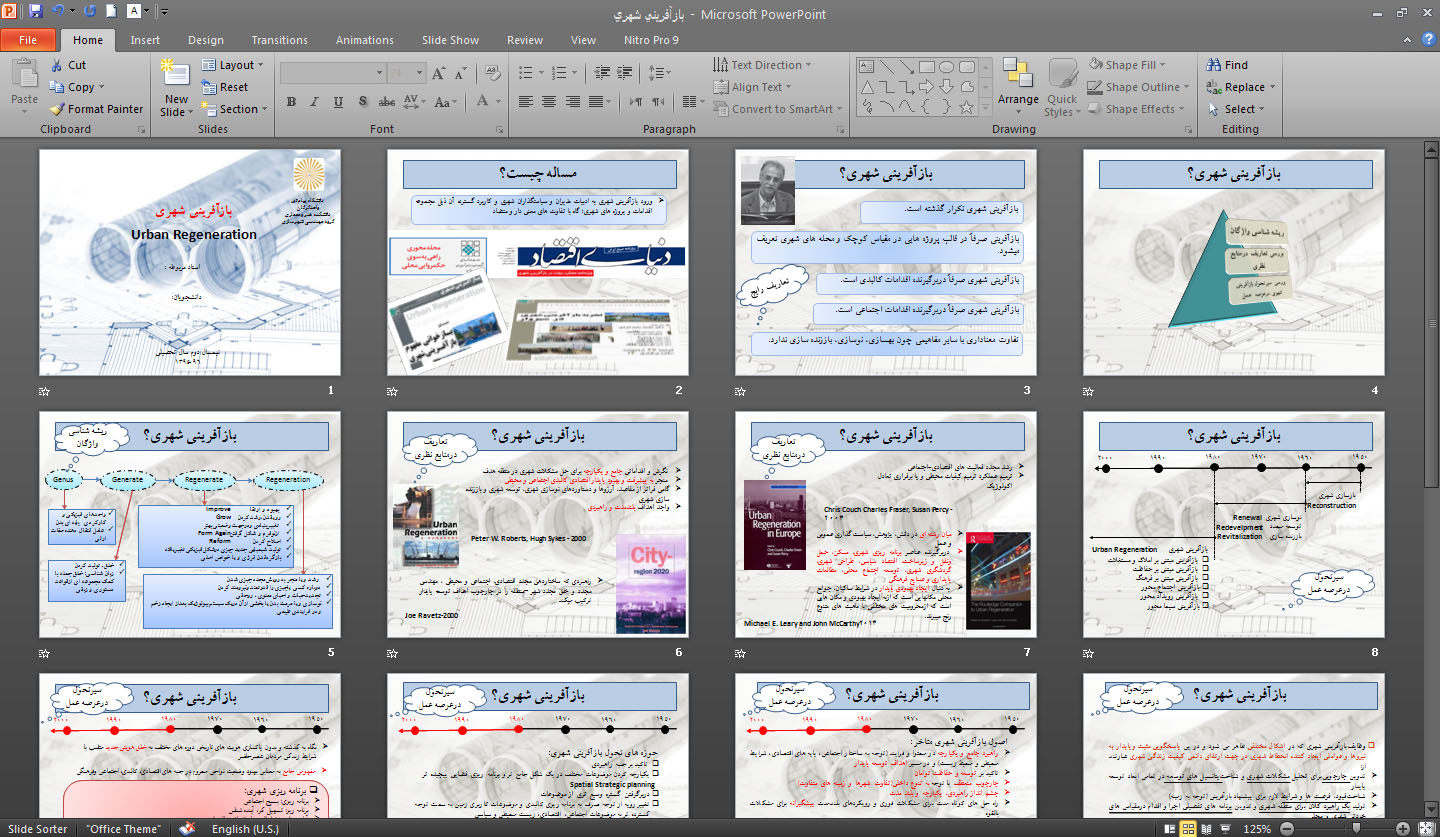Click the Align Text Right icon

(x=573, y=101)
